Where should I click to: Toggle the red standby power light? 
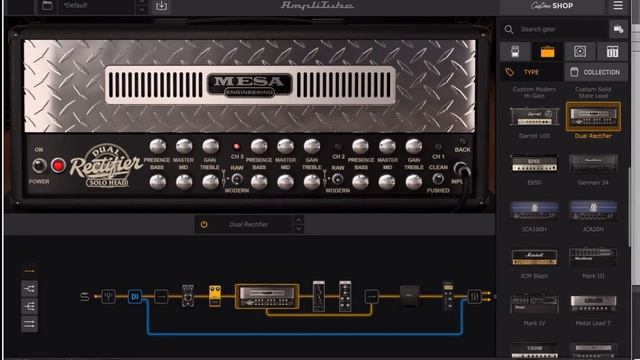click(x=58, y=165)
